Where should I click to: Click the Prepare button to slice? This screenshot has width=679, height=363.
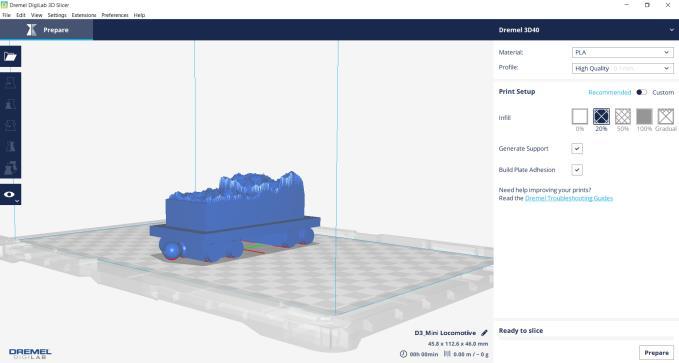[x=656, y=353]
